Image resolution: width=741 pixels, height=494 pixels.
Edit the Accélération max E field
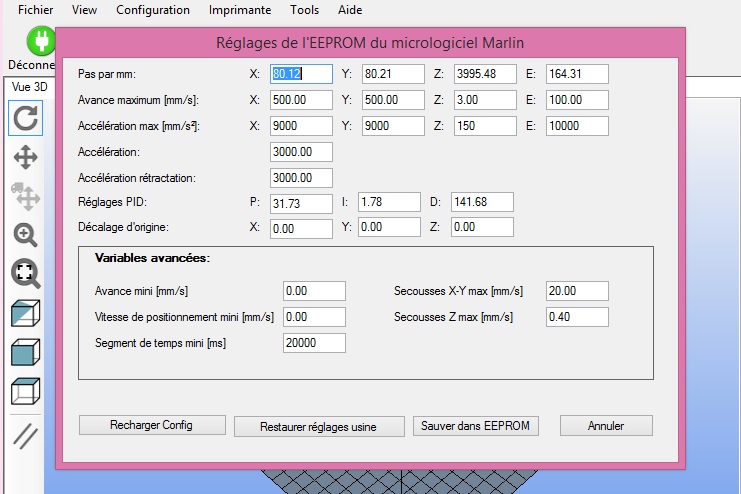point(577,126)
